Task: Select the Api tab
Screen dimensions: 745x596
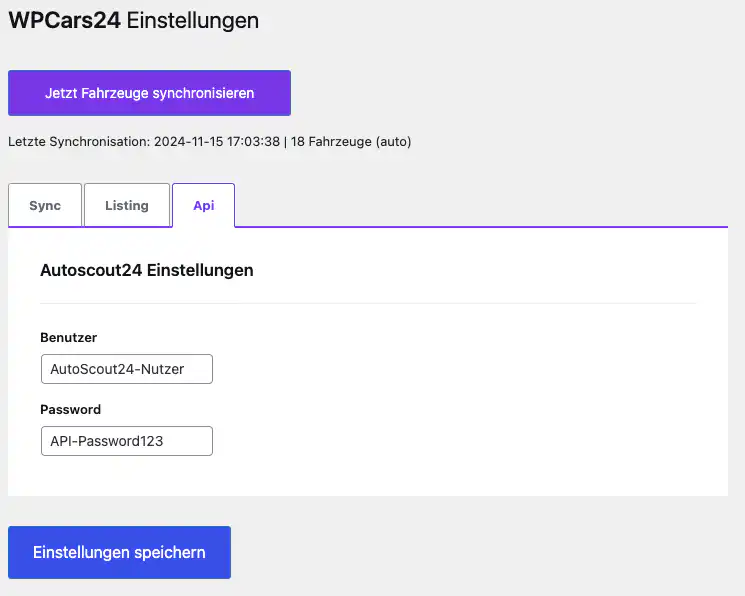Action: [x=203, y=205]
